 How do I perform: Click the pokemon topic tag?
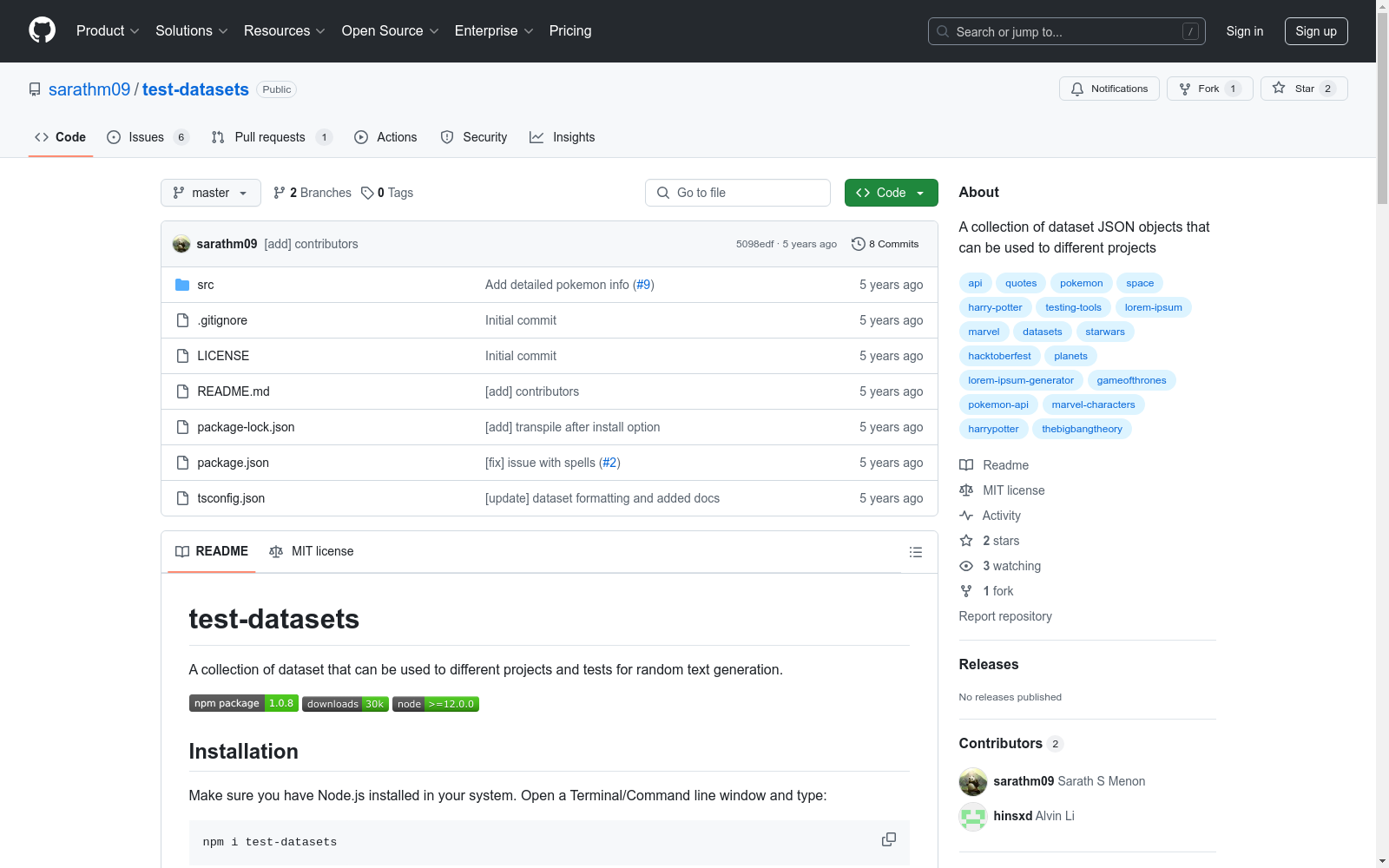click(x=1082, y=283)
